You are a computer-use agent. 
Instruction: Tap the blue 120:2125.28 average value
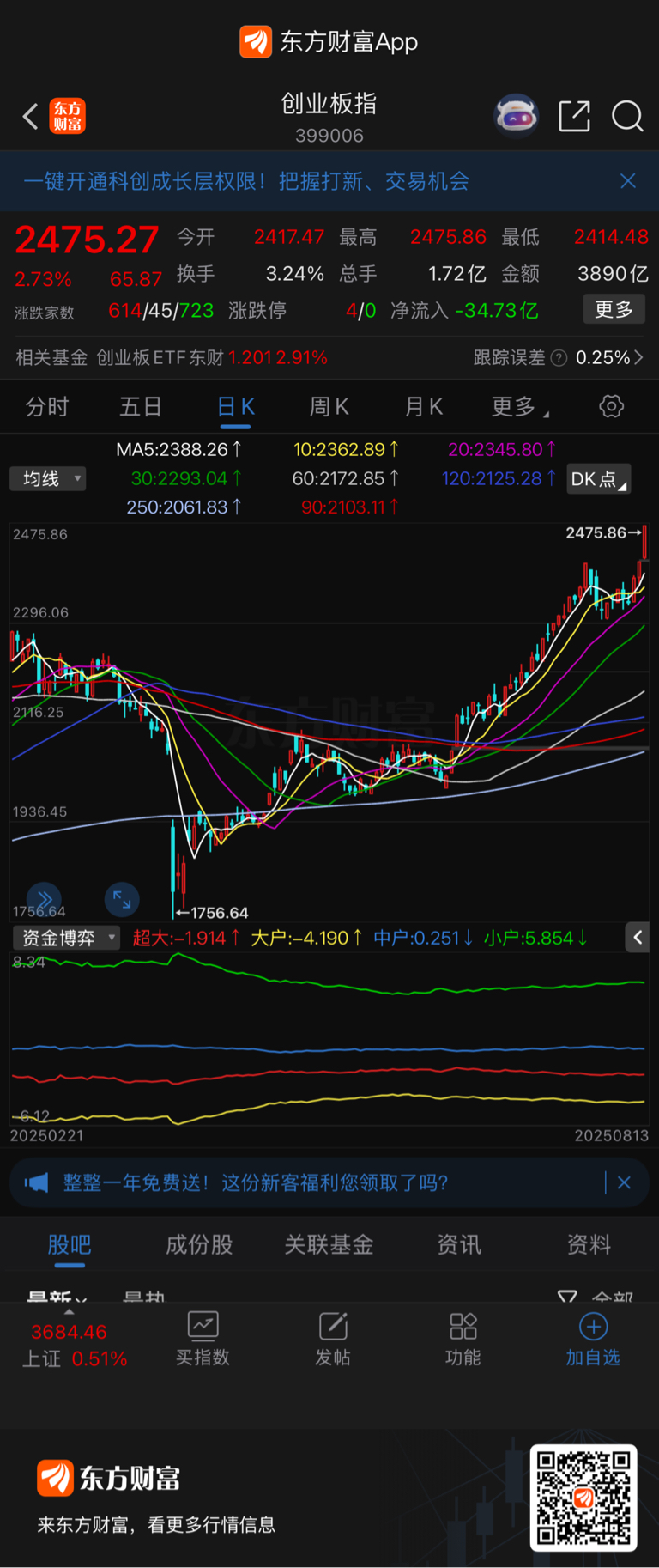[499, 478]
